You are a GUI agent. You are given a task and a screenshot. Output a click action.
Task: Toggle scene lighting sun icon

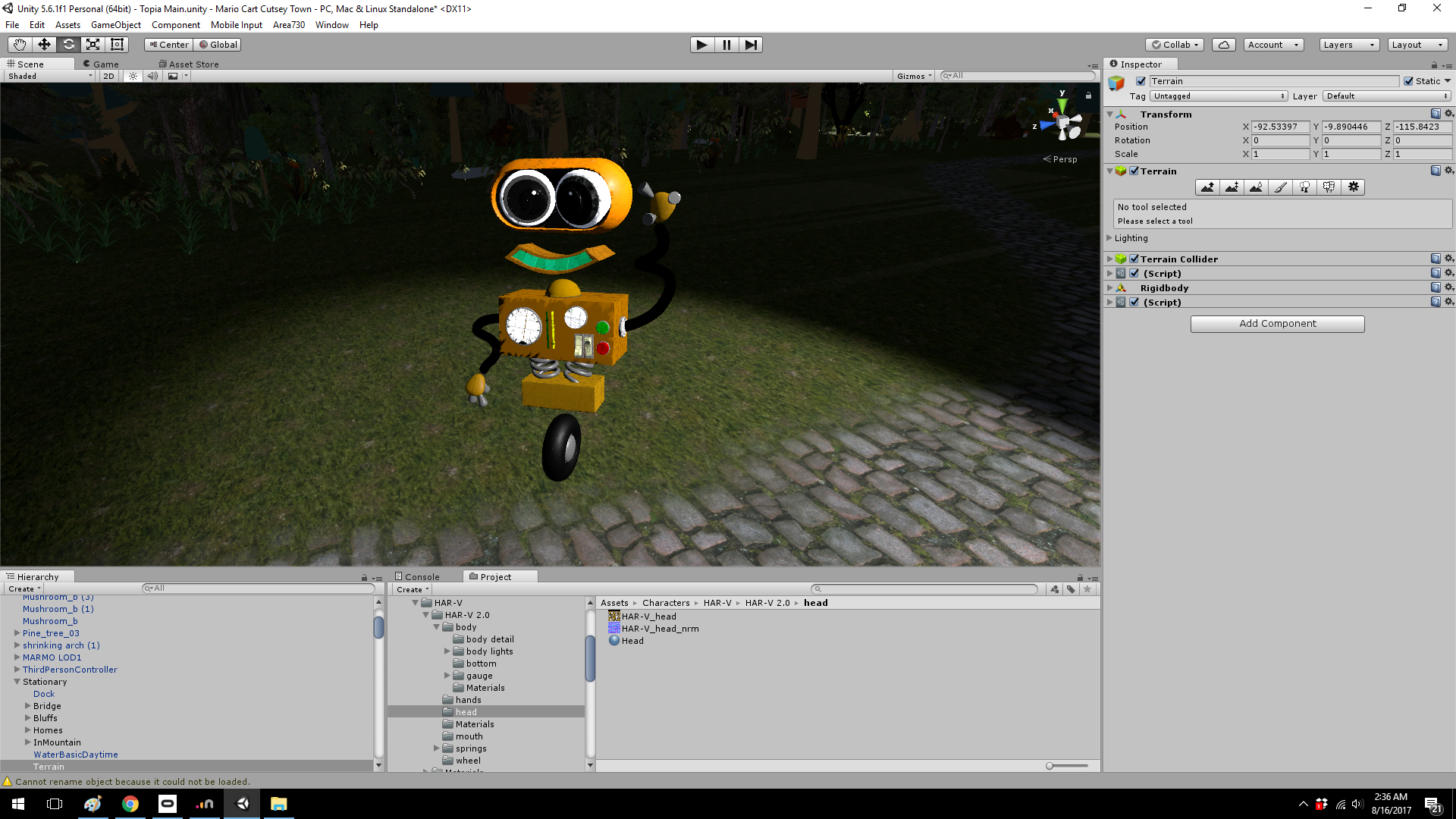point(133,76)
